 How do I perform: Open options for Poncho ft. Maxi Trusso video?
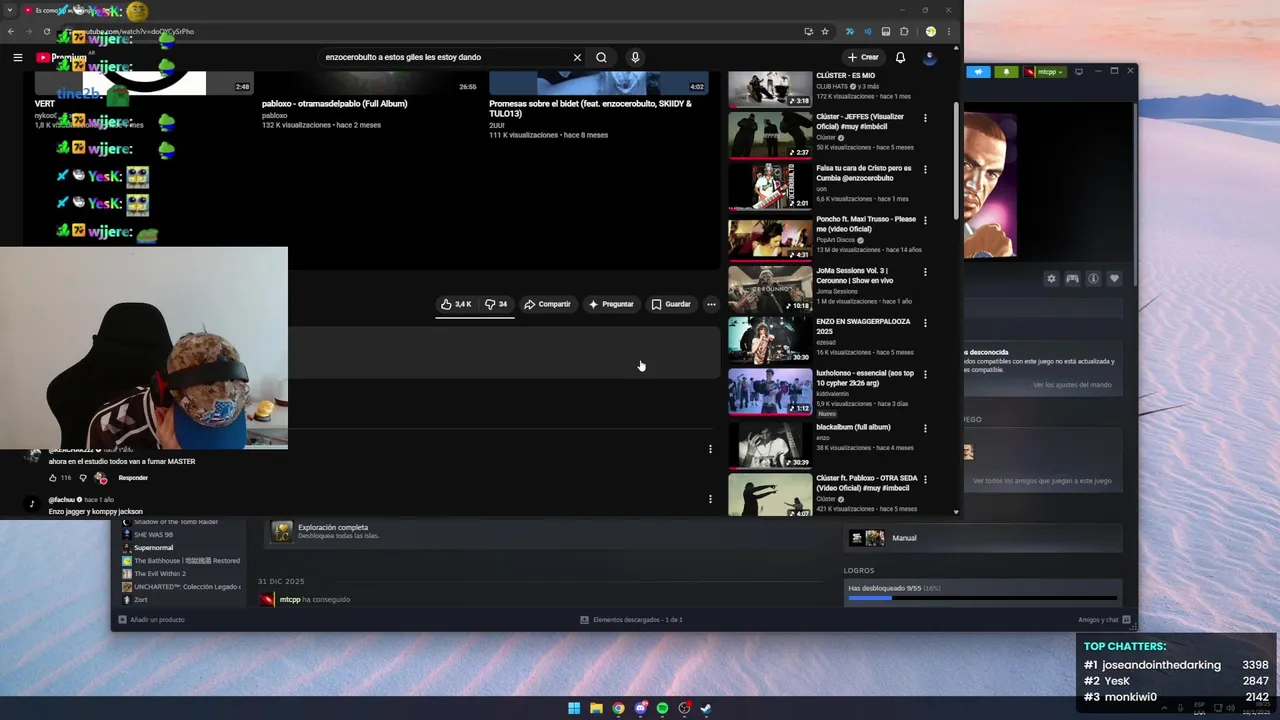pos(925,221)
